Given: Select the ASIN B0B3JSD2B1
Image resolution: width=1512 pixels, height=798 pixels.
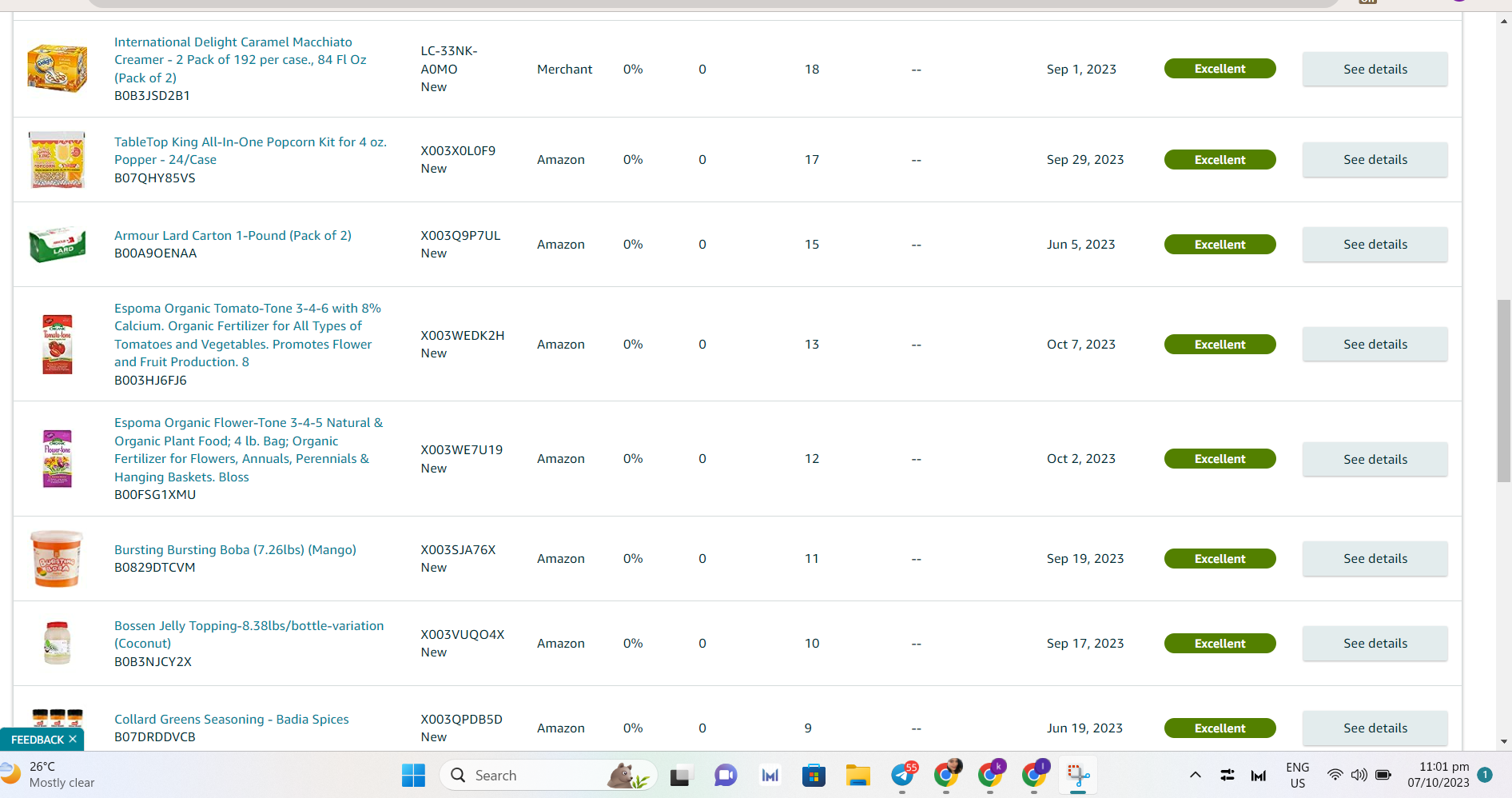Looking at the screenshot, I should (152, 96).
